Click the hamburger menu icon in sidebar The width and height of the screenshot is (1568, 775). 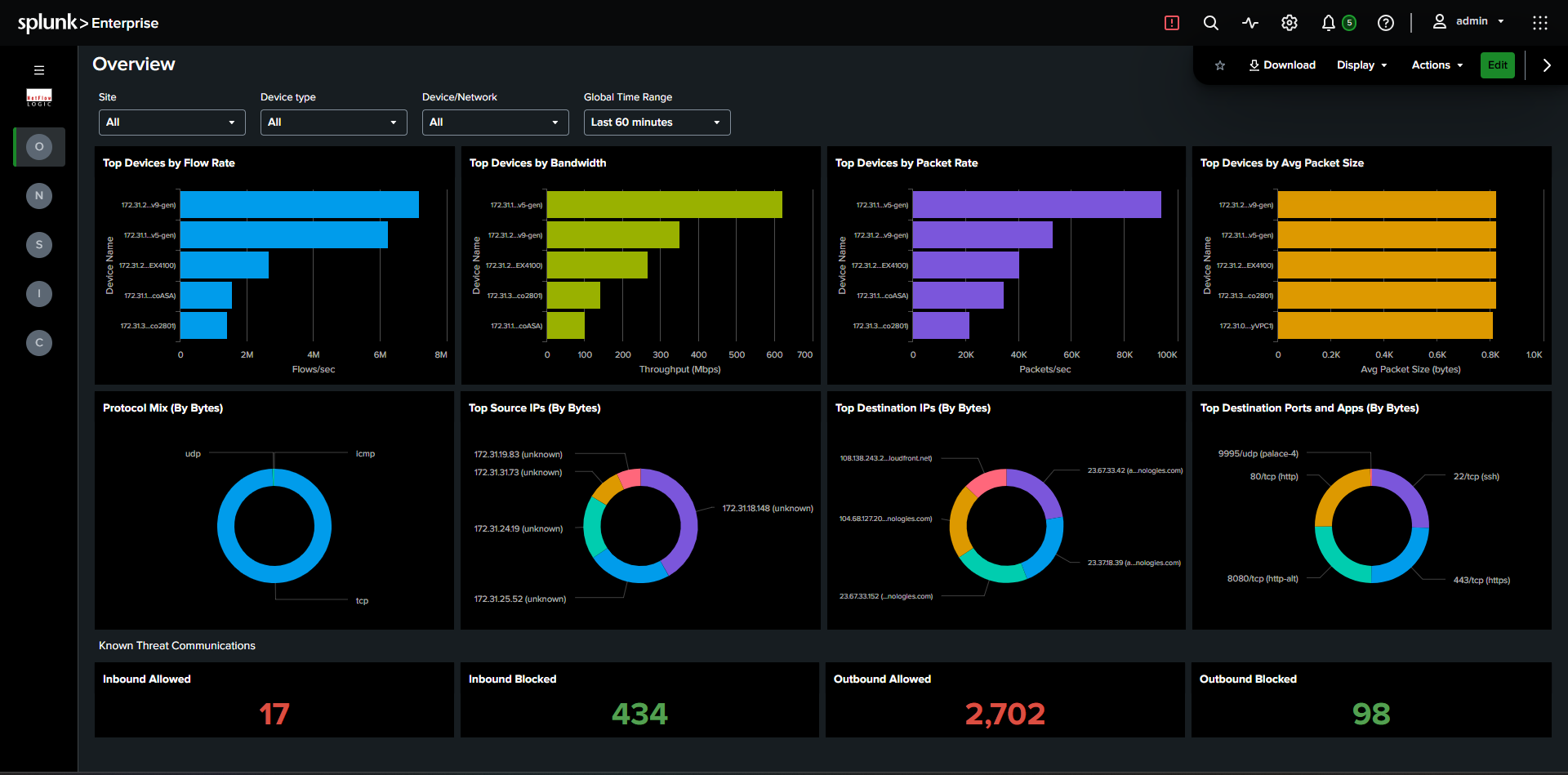click(39, 70)
